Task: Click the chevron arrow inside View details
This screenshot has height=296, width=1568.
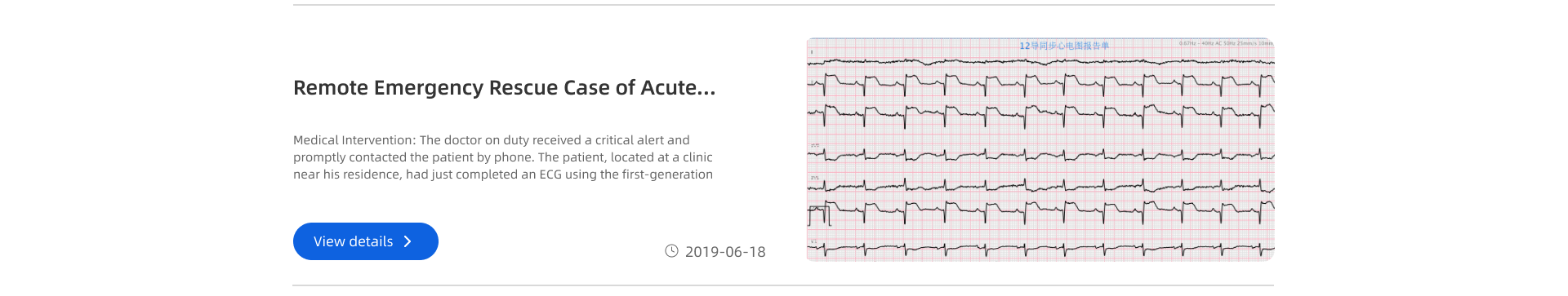Action: pyautogui.click(x=408, y=241)
